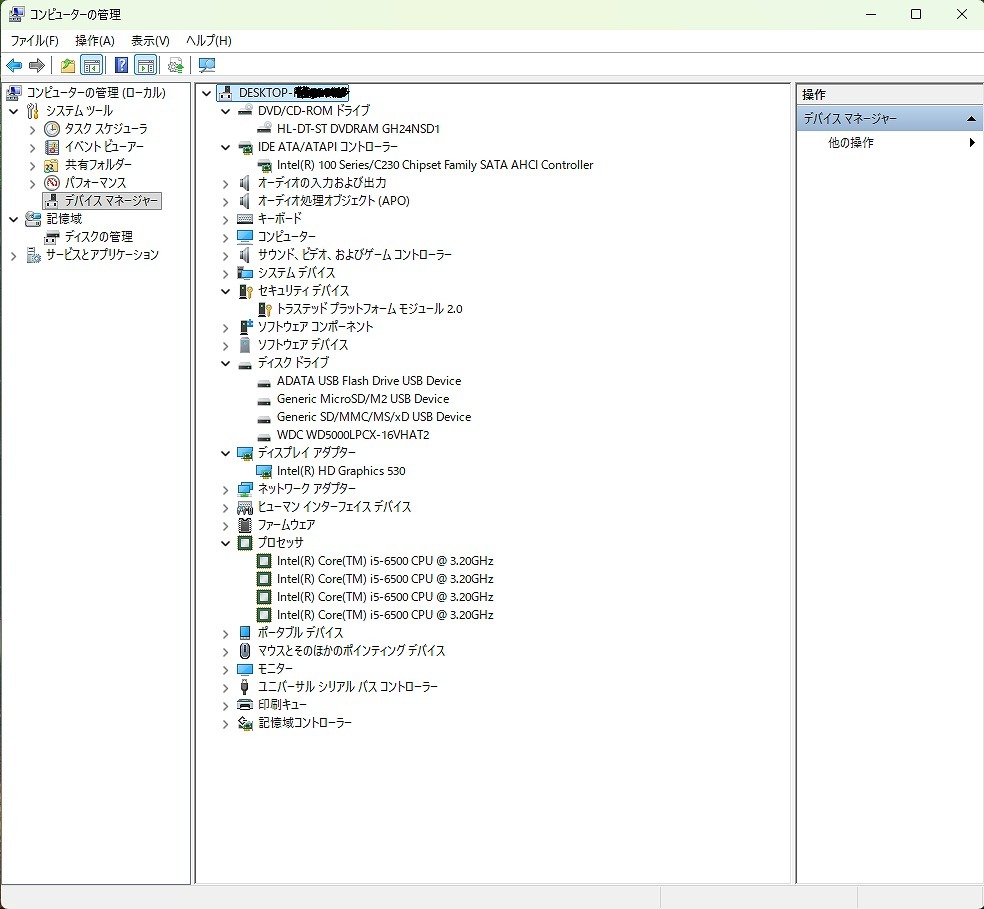Toggle the Show/Hide Console Tree button
The image size is (984, 909).
[91, 66]
